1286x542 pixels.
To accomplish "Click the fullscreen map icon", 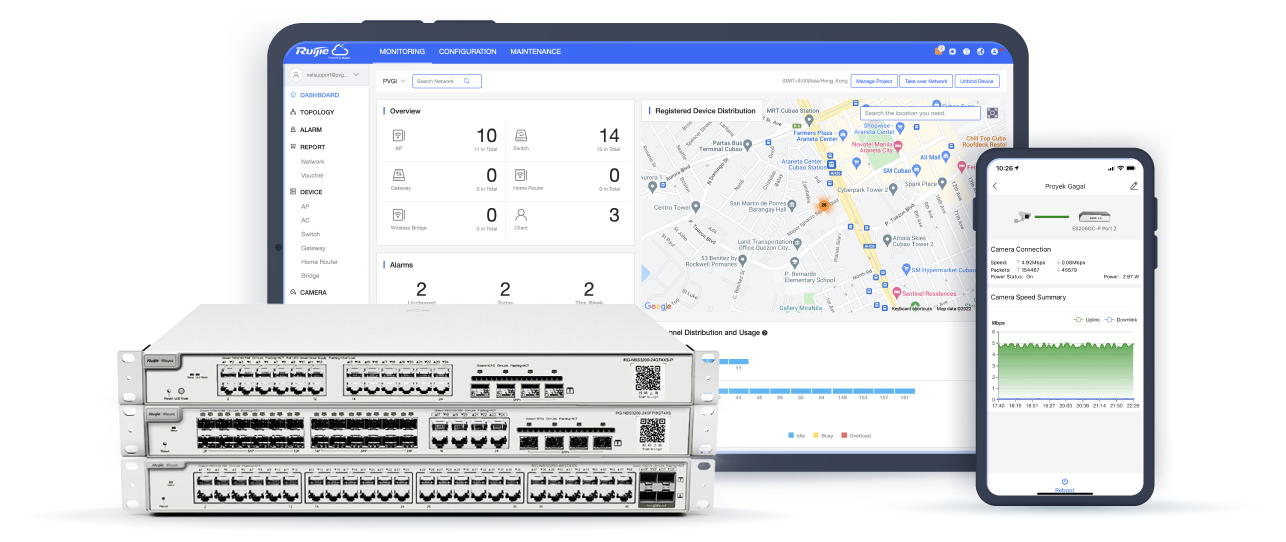I will click(992, 113).
